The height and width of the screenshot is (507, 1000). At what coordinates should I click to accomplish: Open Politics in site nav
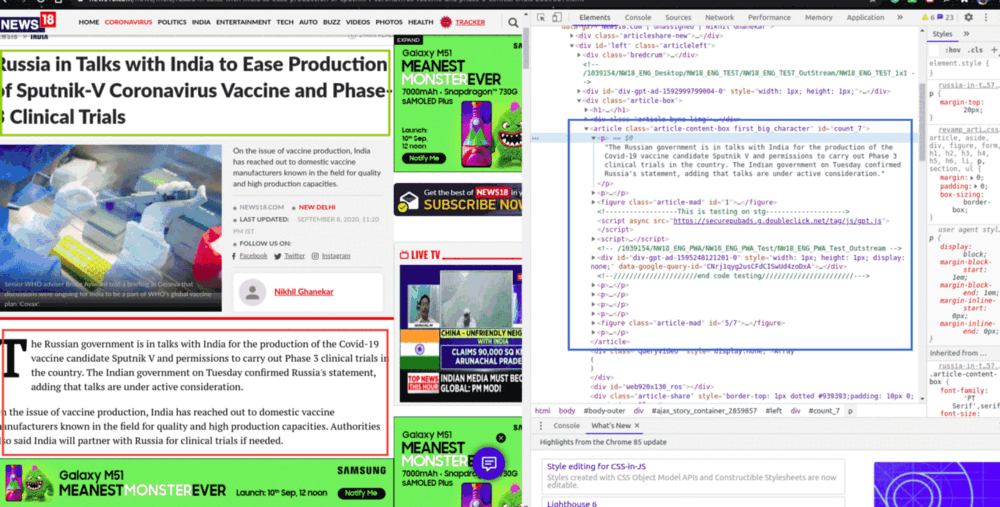(172, 22)
